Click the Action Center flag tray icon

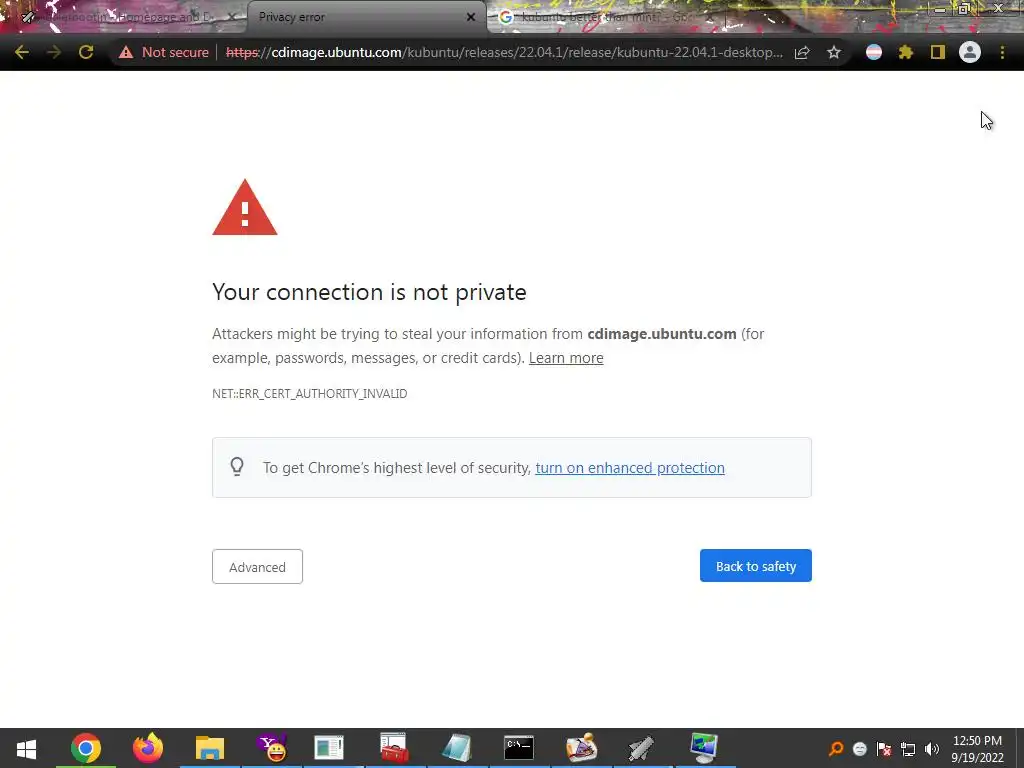pyautogui.click(x=884, y=749)
